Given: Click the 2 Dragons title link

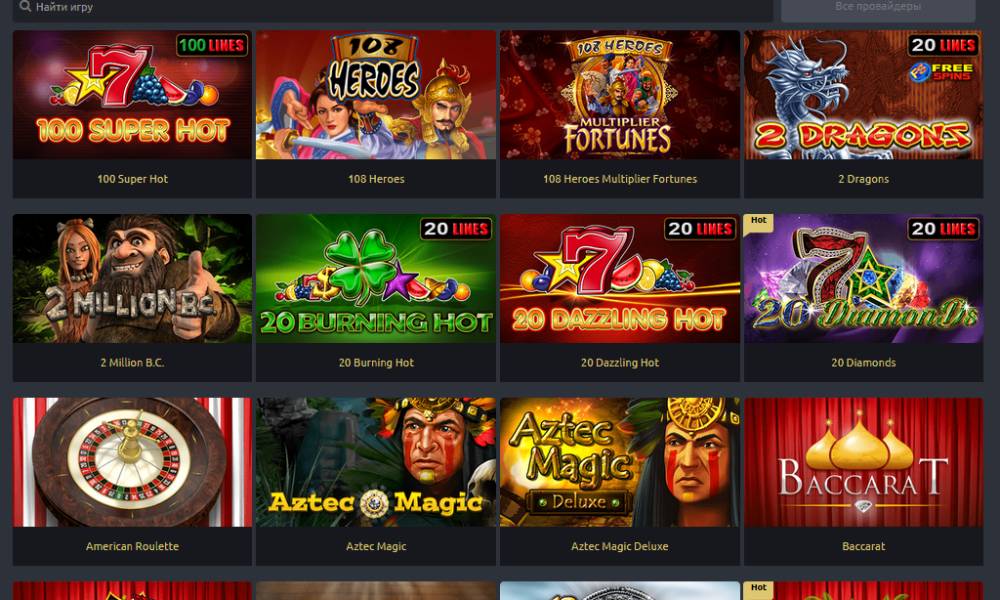Looking at the screenshot, I should pos(864,179).
